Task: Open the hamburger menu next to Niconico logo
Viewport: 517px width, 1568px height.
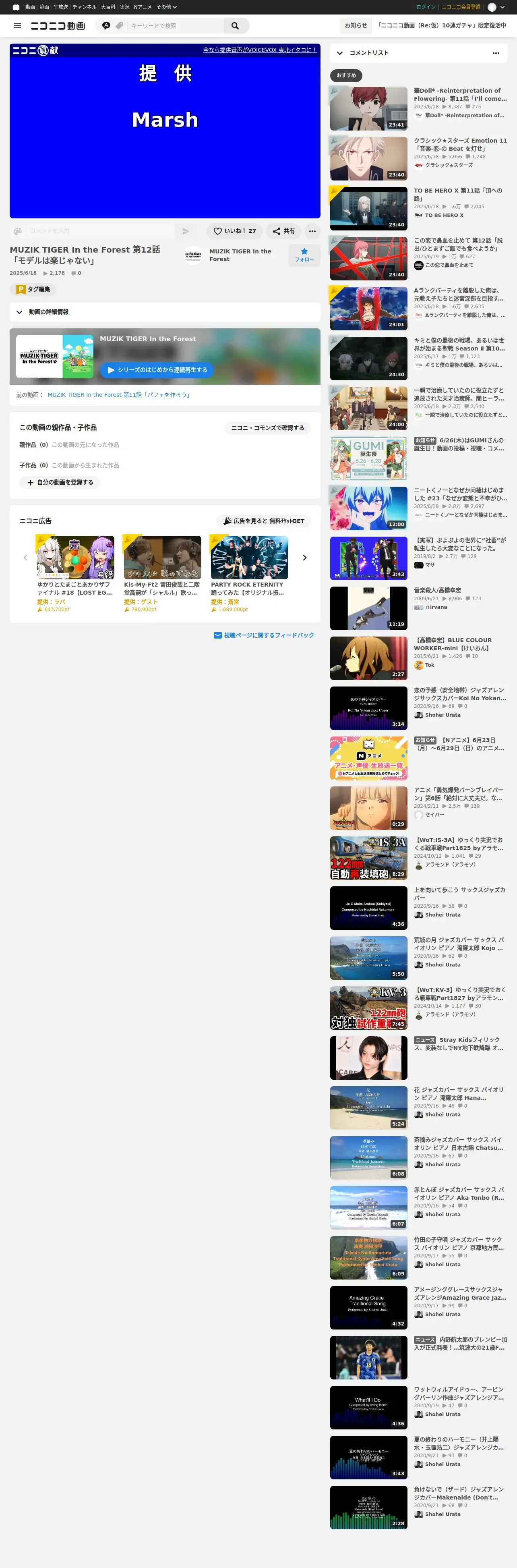Action: [x=18, y=25]
